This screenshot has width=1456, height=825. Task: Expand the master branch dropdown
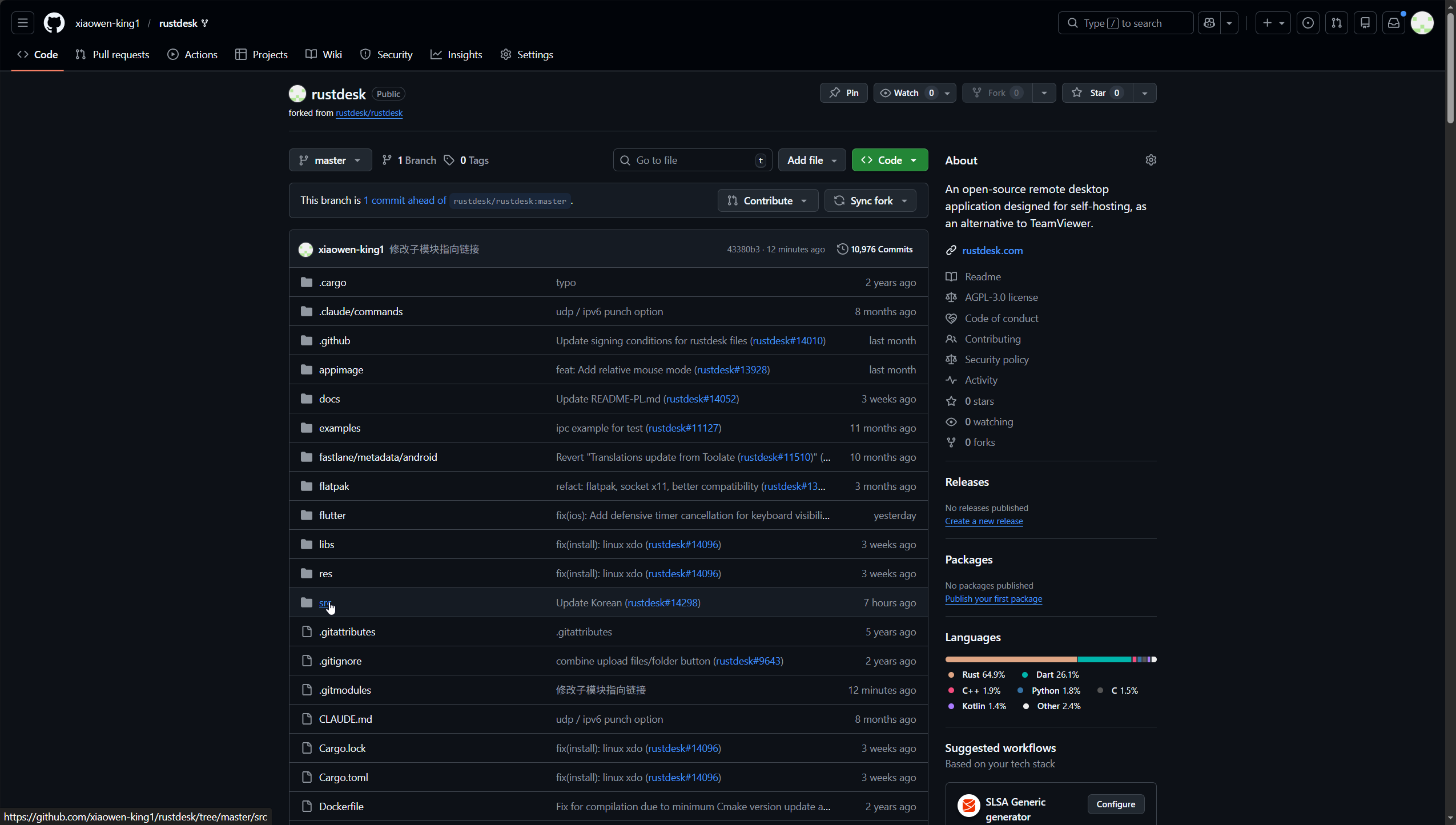pos(330,160)
